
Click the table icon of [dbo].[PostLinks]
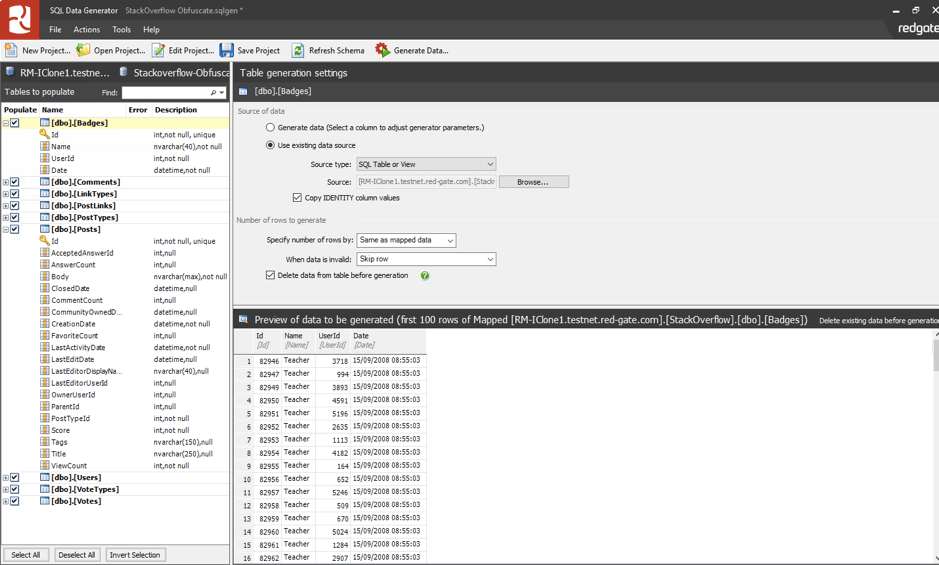click(x=44, y=206)
